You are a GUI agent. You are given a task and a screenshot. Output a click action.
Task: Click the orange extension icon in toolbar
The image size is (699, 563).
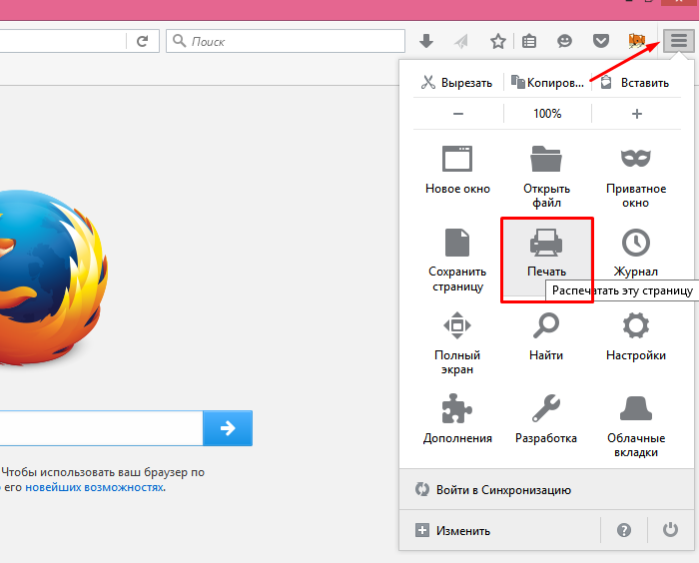pos(637,41)
